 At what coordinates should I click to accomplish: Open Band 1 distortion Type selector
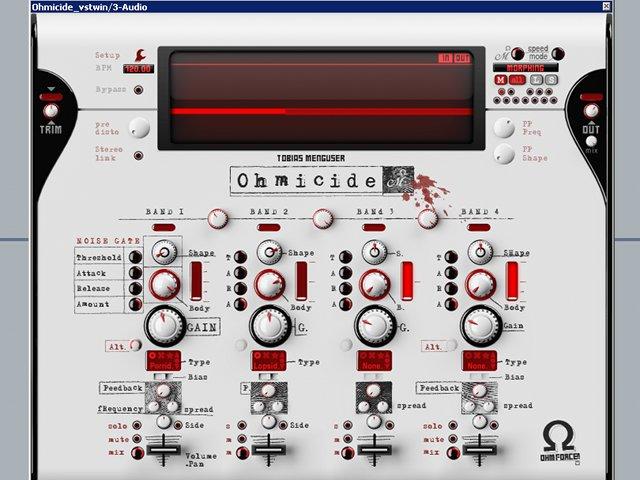click(x=164, y=361)
